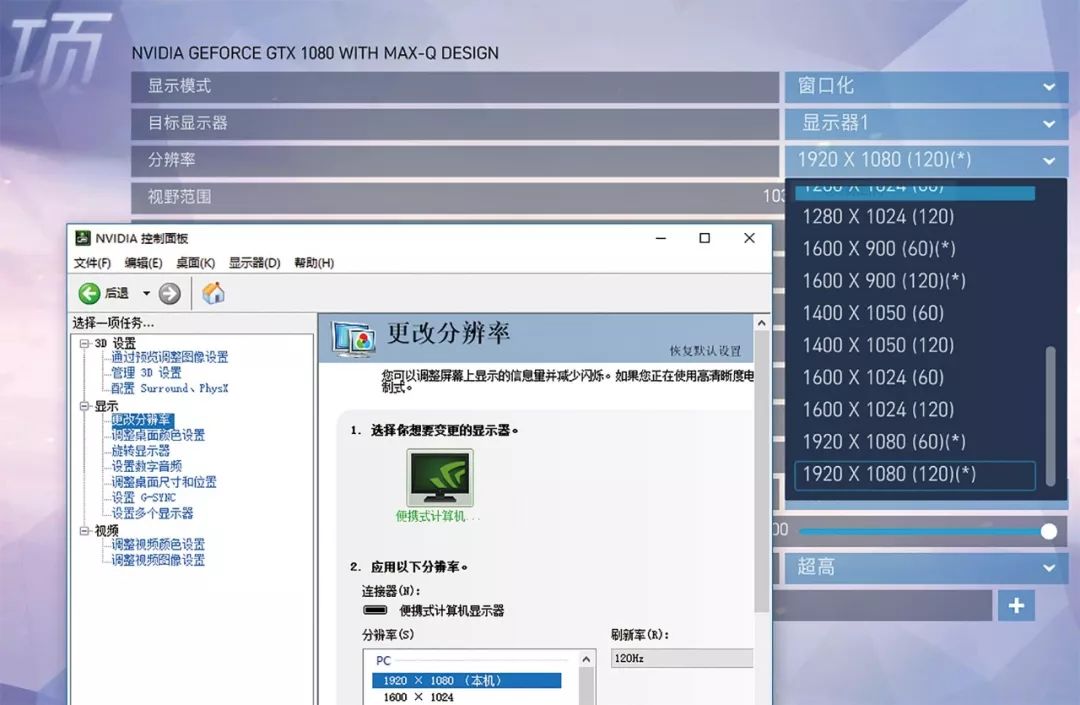Image resolution: width=1080 pixels, height=705 pixels.
Task: Open the Home icon in the toolbar
Action: pyautogui.click(x=212, y=292)
